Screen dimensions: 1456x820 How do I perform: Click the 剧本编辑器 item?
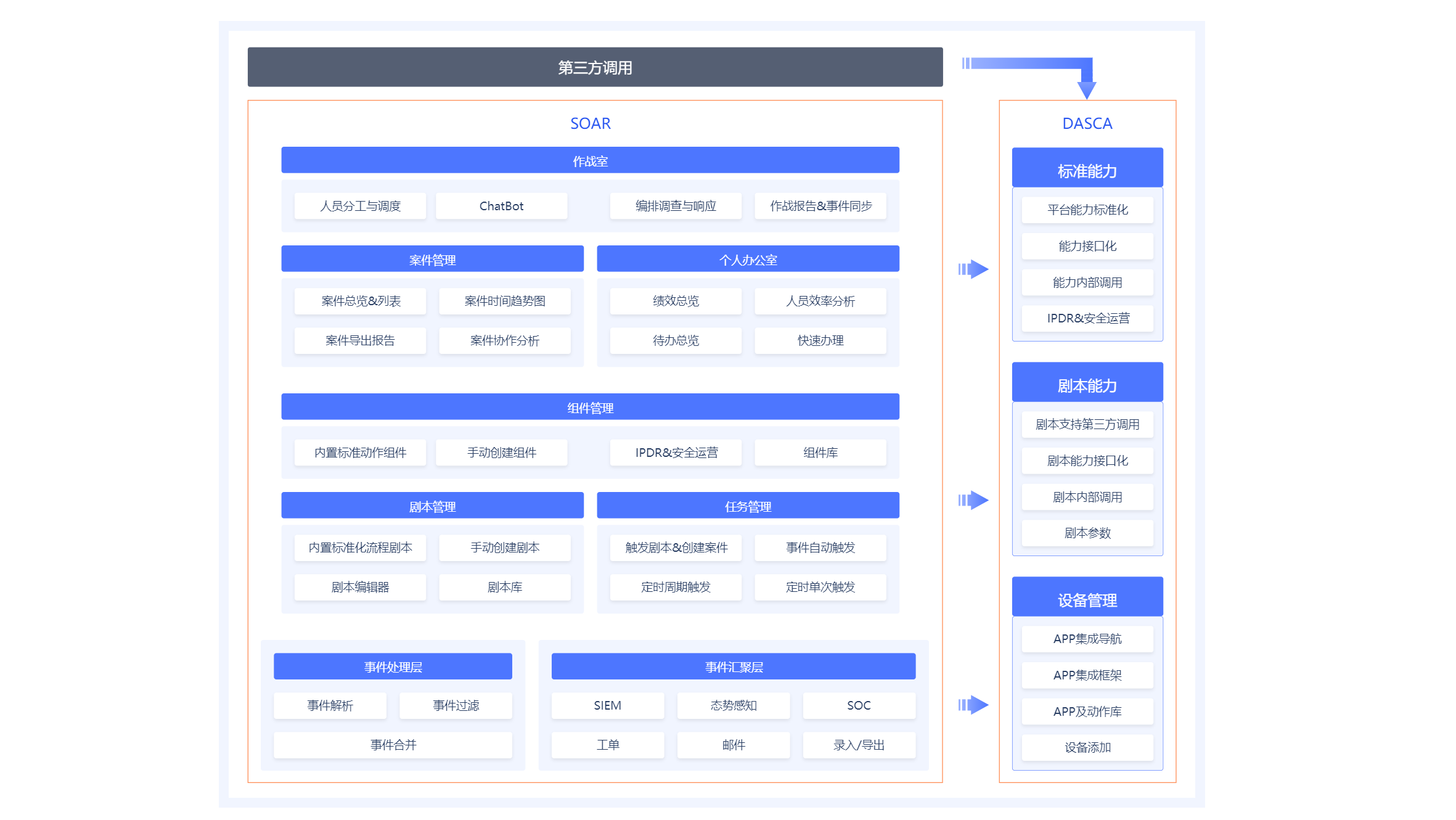click(x=360, y=587)
